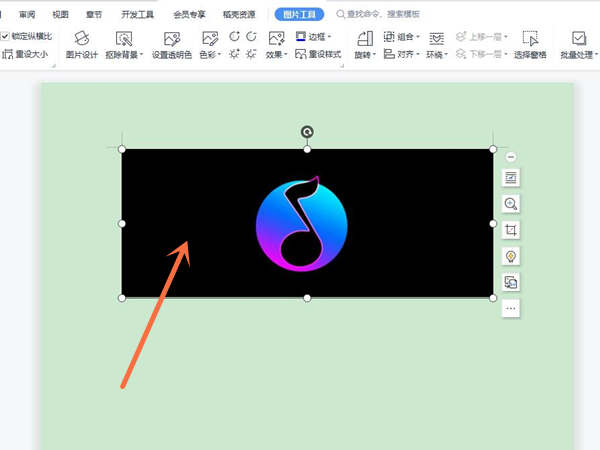
Task: Click 重设样式 reset style button
Action: [x=319, y=54]
